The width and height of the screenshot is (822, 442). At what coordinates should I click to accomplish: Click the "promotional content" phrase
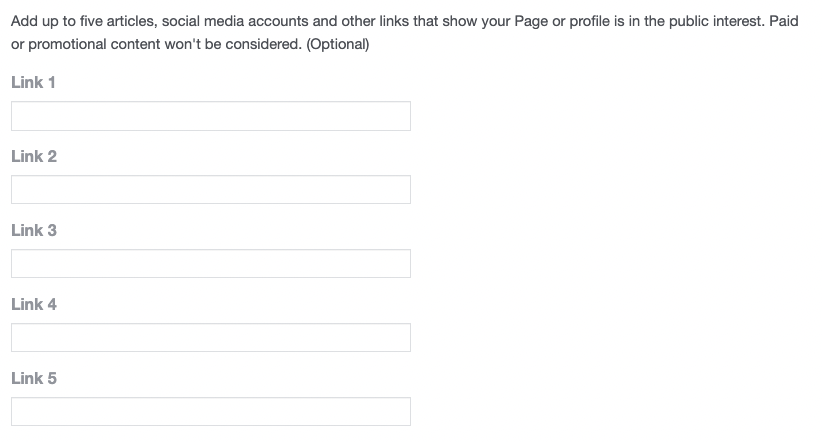pyautogui.click(x=94, y=44)
